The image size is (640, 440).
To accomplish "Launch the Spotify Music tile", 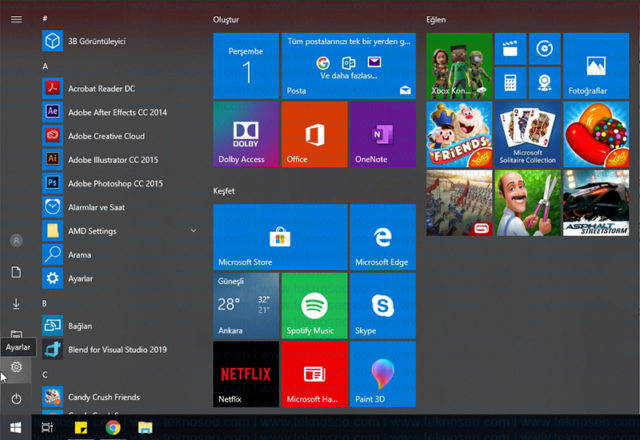I will coord(314,306).
